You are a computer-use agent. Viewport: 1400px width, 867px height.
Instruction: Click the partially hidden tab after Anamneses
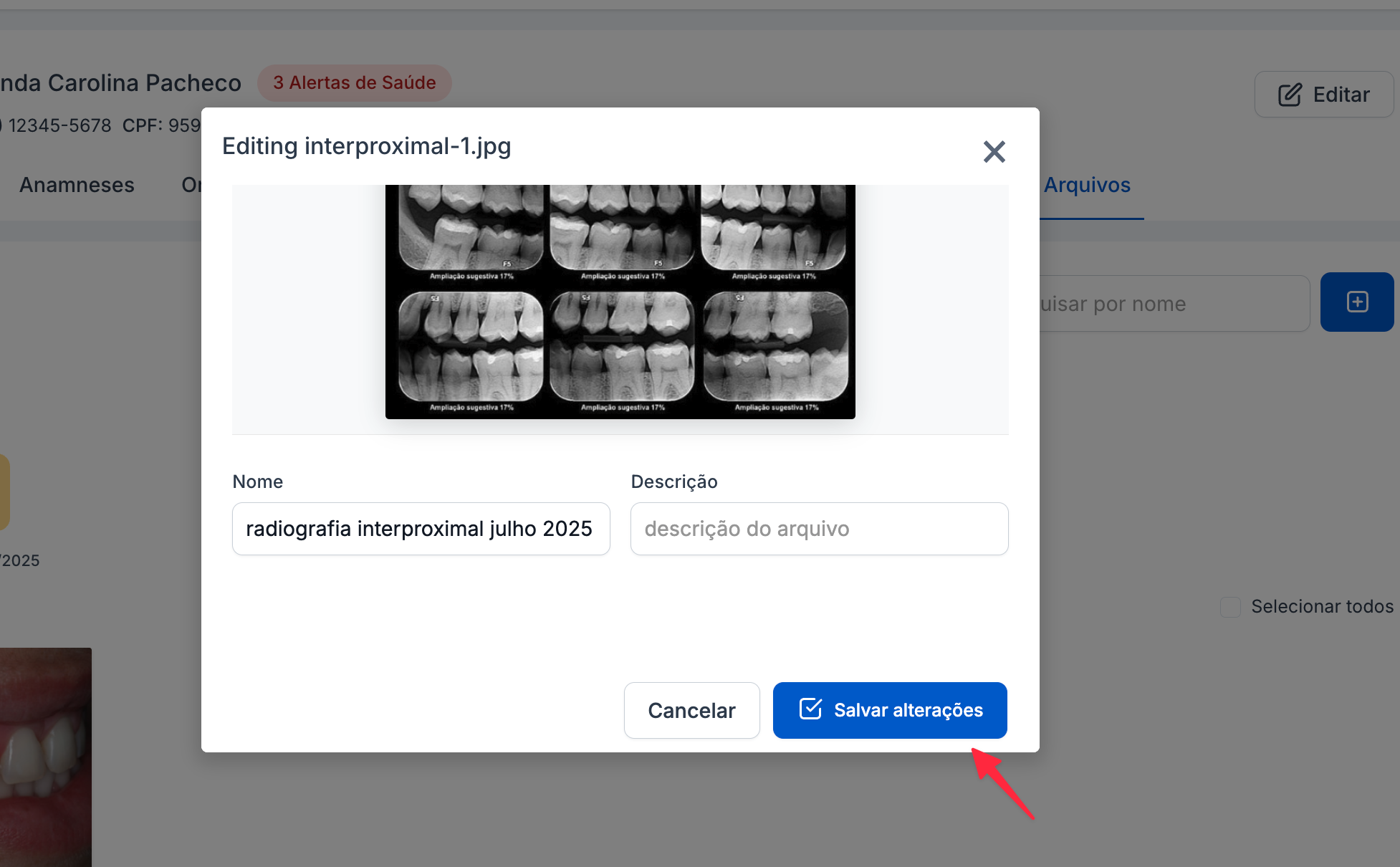click(191, 185)
